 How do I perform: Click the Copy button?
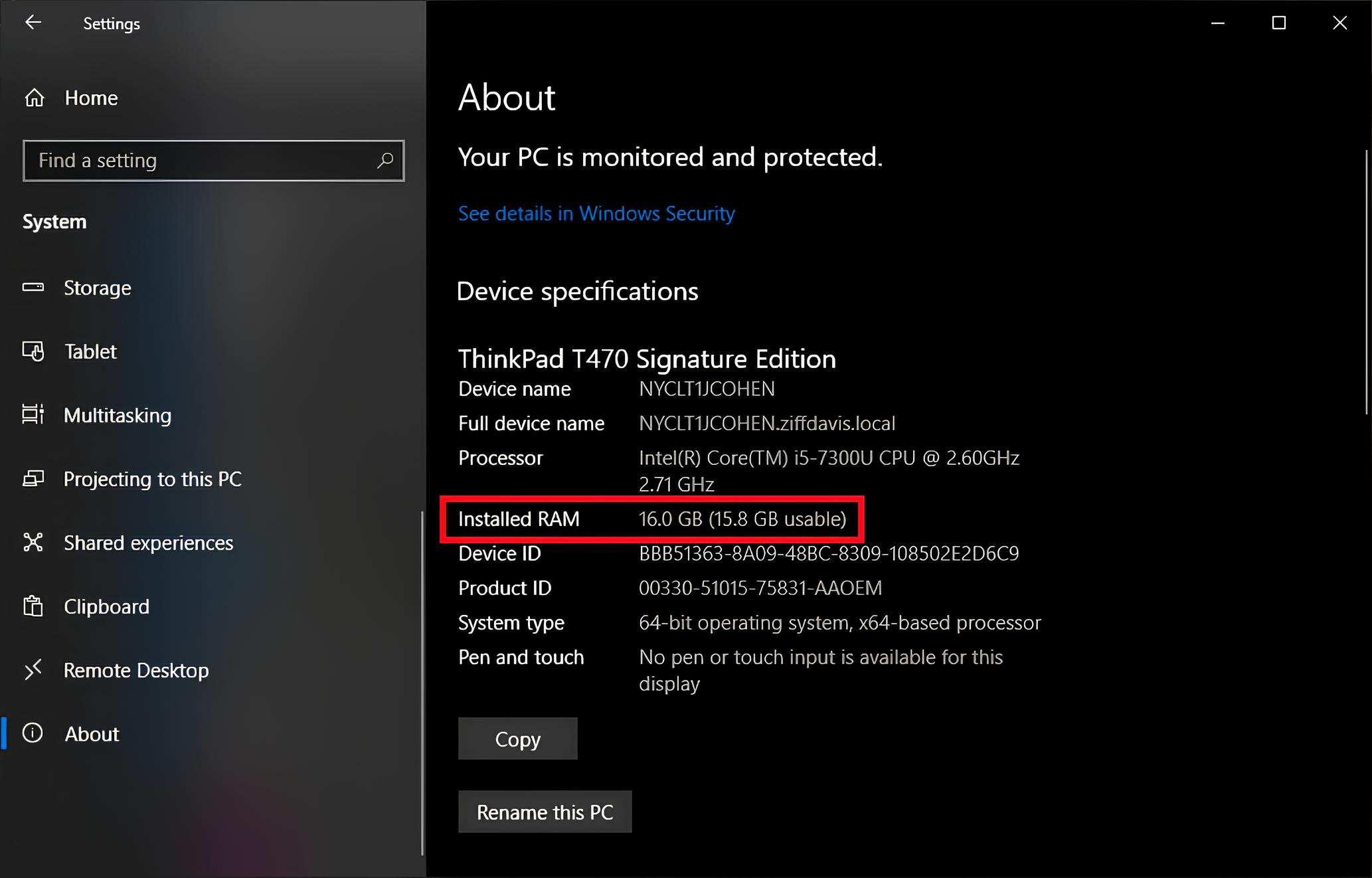coord(518,739)
